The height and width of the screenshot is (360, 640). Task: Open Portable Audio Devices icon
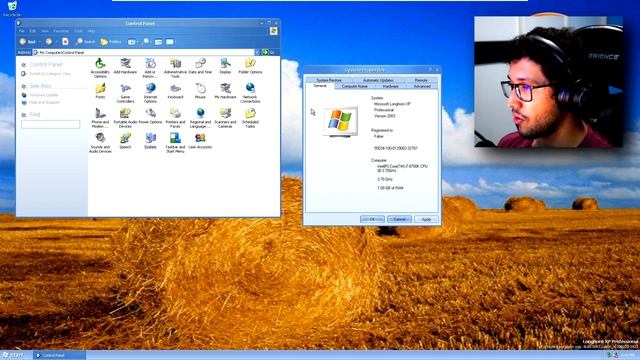[125, 118]
